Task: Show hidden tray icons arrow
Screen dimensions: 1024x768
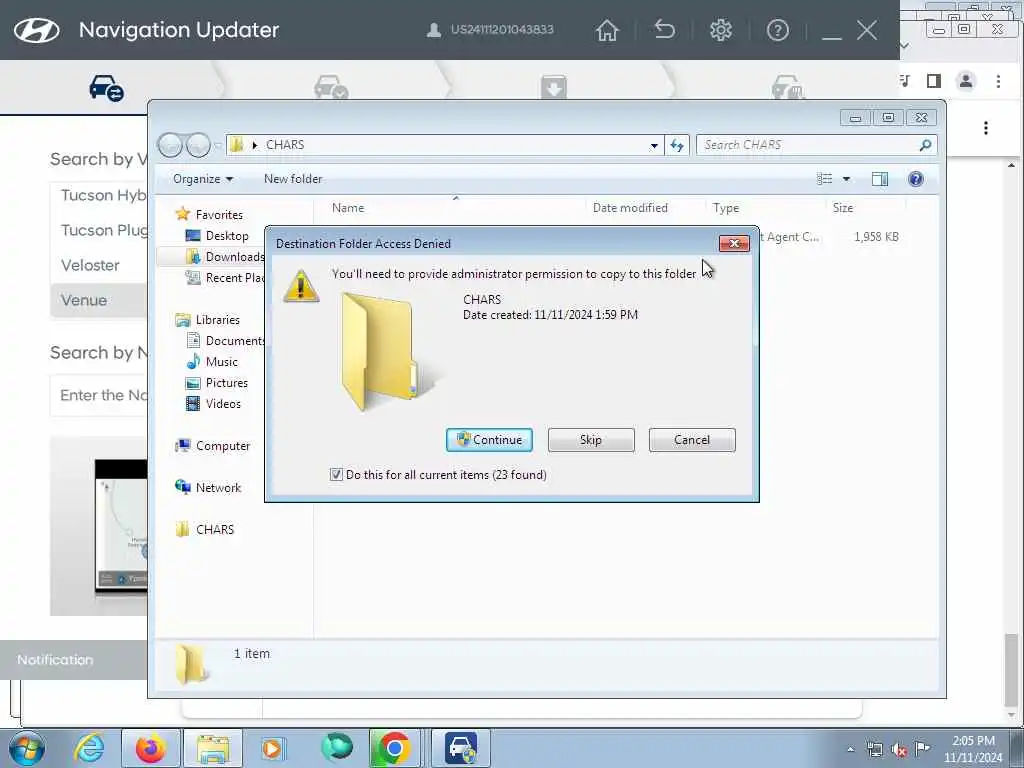Action: 850,750
